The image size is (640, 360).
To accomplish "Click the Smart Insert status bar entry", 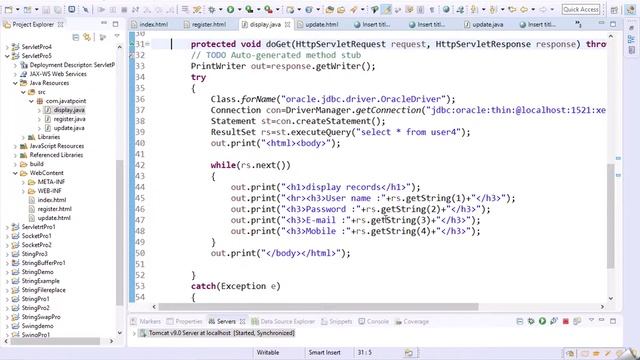I will [x=324, y=352].
